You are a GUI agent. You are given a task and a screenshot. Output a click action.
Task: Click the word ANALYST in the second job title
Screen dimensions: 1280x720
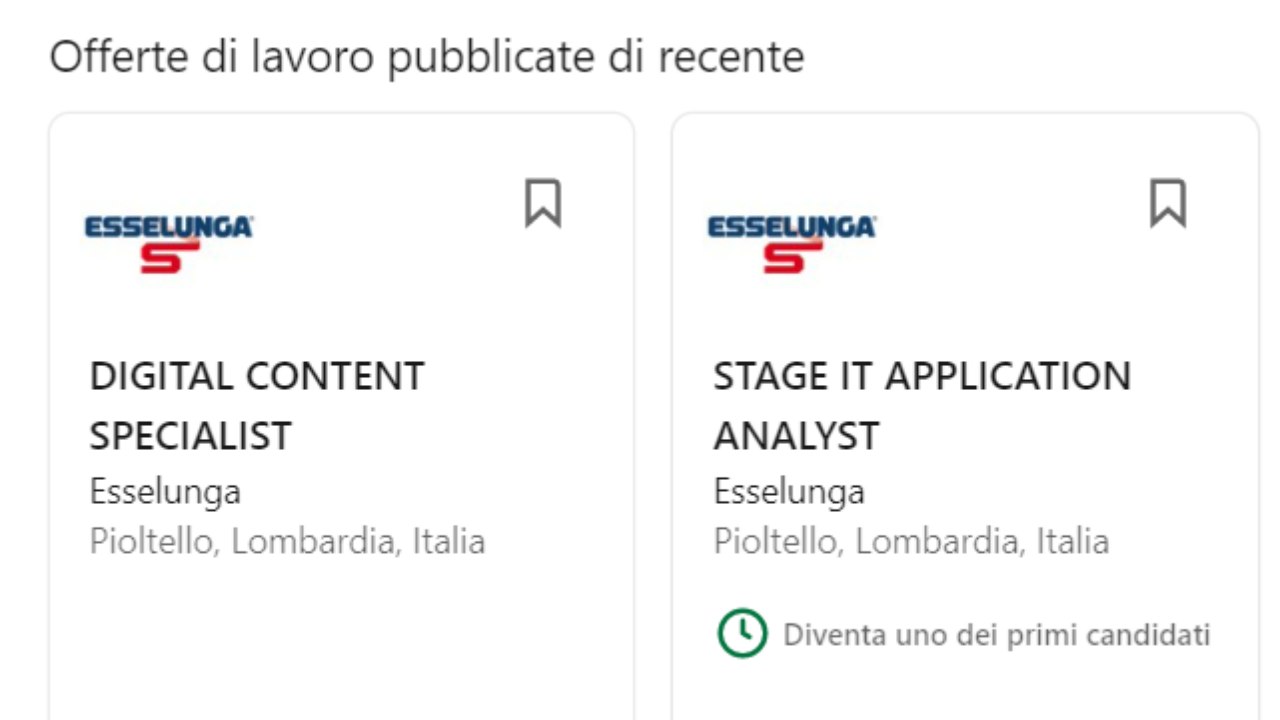coord(796,436)
